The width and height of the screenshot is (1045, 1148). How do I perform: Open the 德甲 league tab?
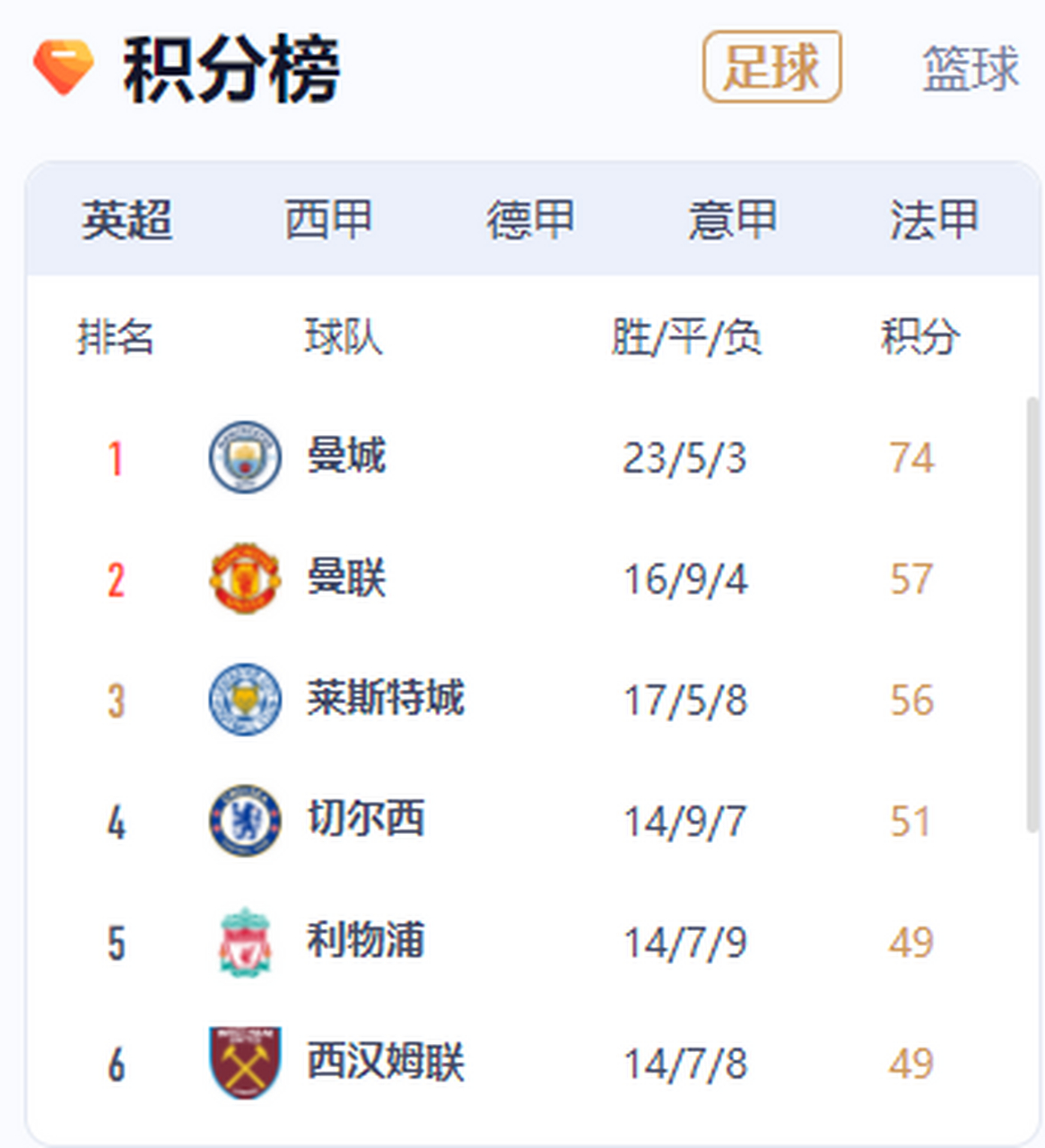530,220
